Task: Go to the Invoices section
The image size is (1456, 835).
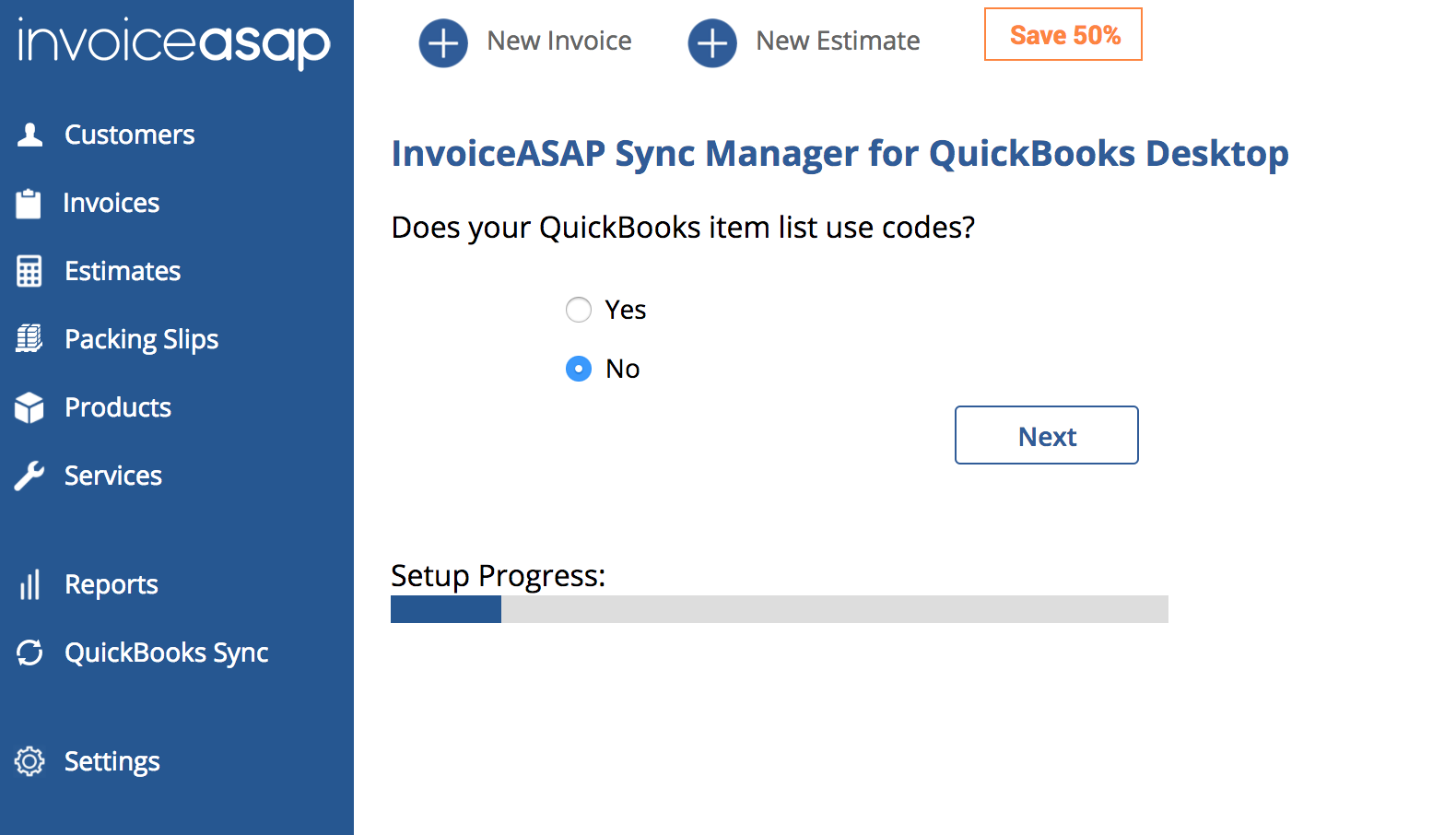Action: pos(112,203)
